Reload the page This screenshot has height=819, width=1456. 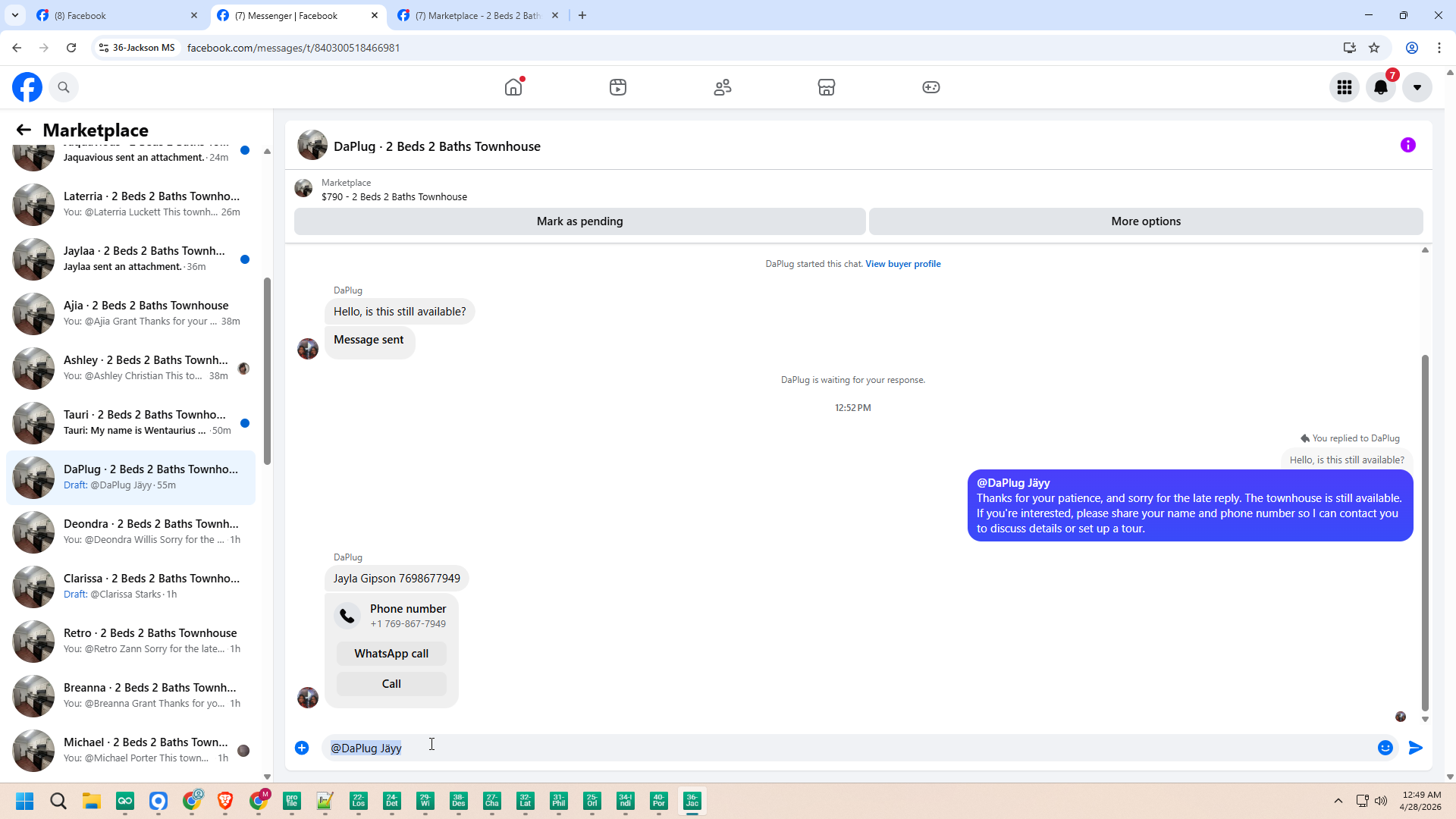[x=71, y=48]
